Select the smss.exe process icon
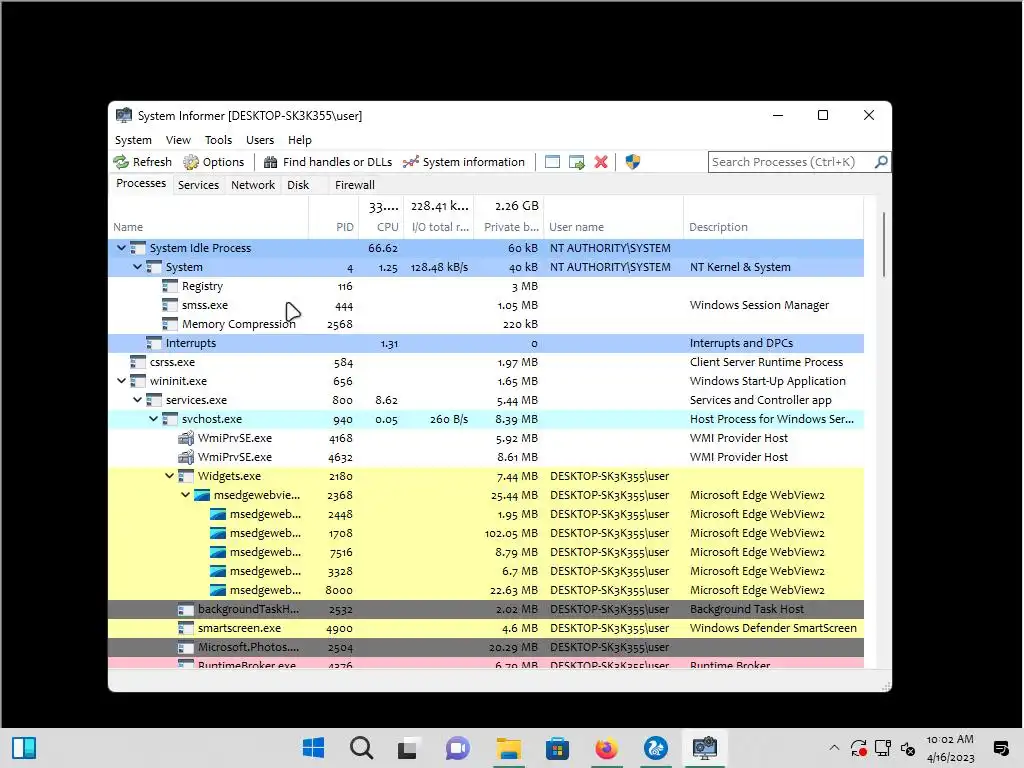Image resolution: width=1024 pixels, height=768 pixels. [170, 305]
